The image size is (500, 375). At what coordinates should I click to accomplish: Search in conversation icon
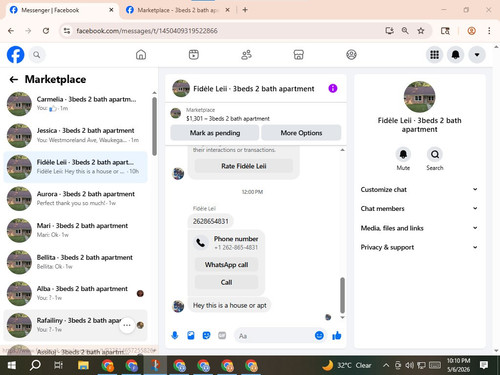click(x=435, y=154)
